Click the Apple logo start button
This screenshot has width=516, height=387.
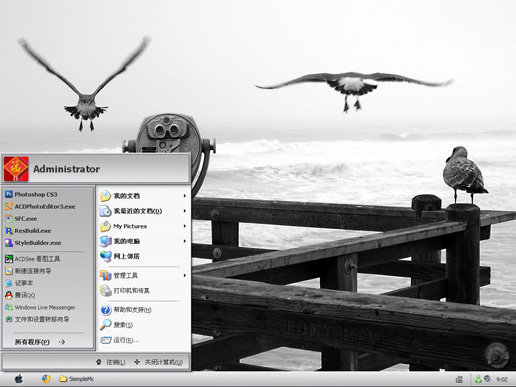19,379
